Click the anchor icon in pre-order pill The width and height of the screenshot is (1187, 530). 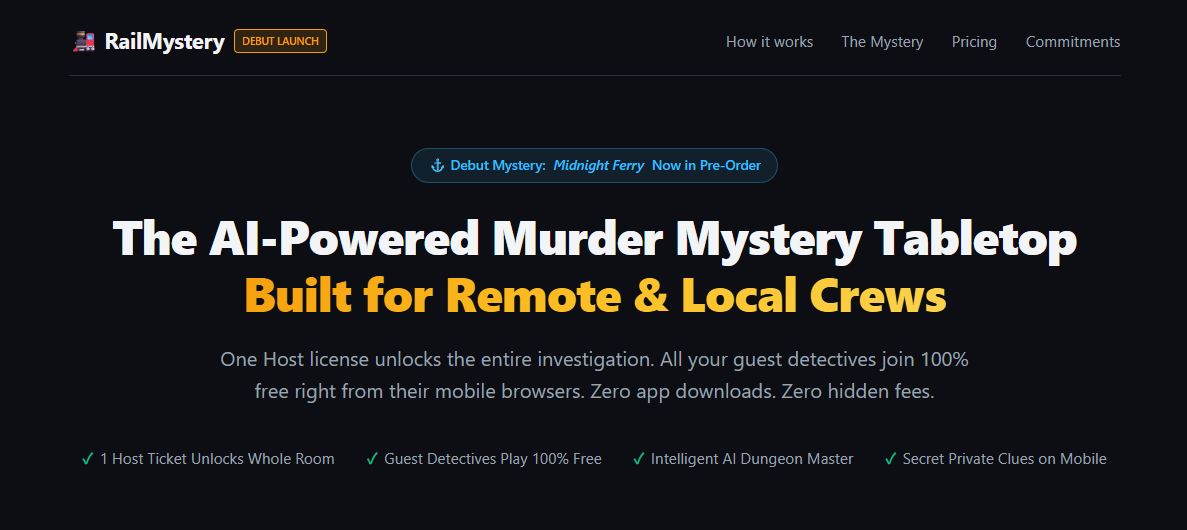437,166
